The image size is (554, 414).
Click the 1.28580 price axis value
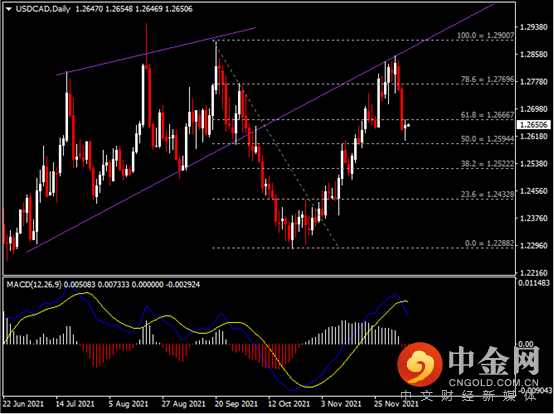tap(534, 54)
